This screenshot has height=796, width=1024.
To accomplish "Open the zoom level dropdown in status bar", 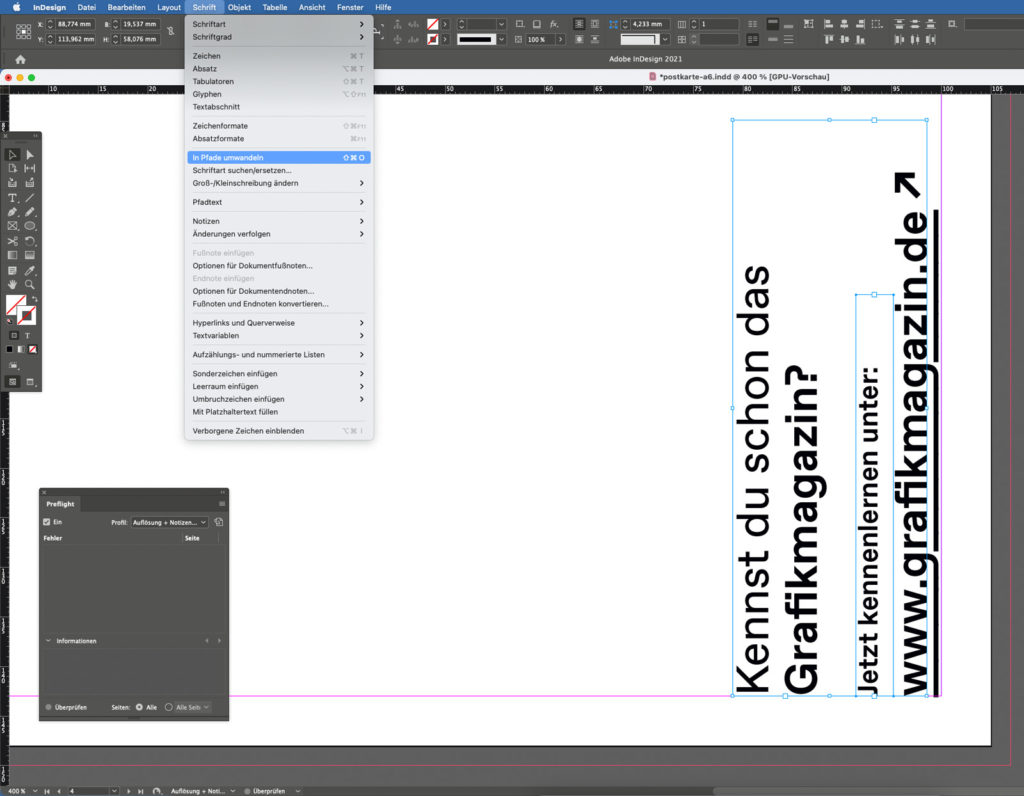I will click(35, 791).
